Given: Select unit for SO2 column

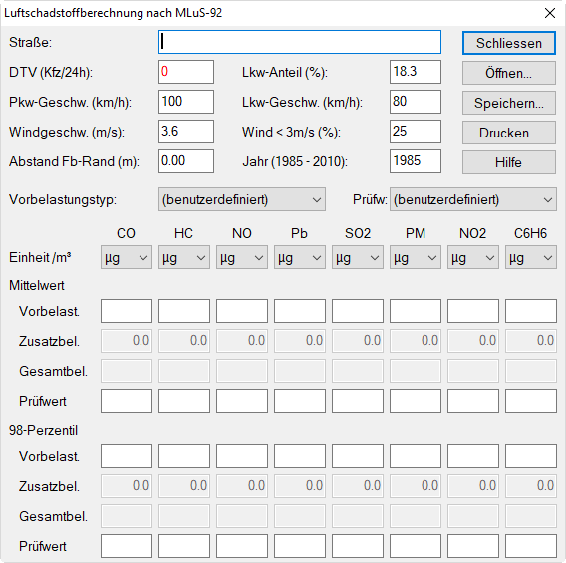Looking at the screenshot, I should tap(358, 257).
